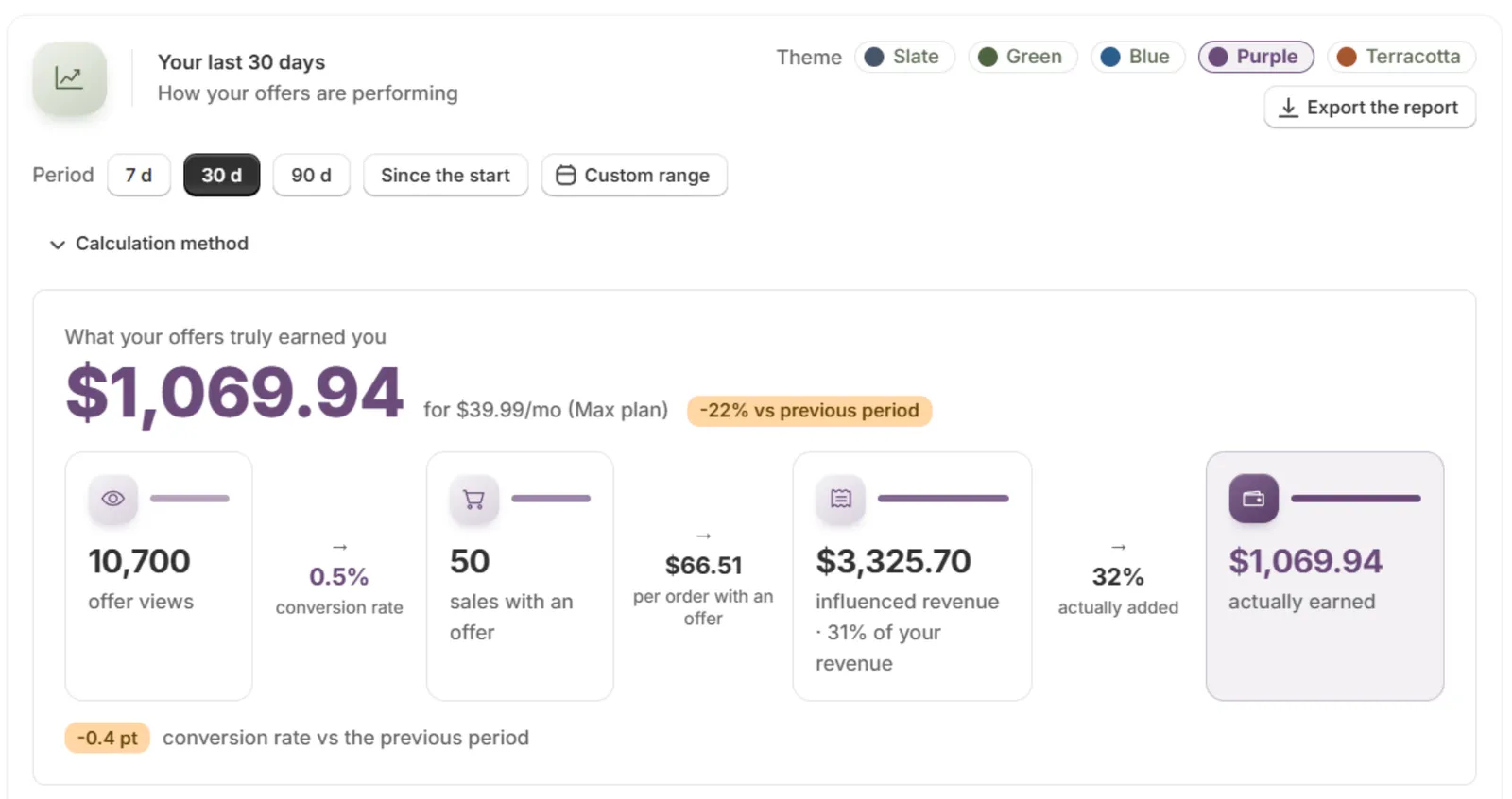Click the $1,069.94 value in the actually earned card
The height and width of the screenshot is (799, 1512).
click(x=1306, y=562)
